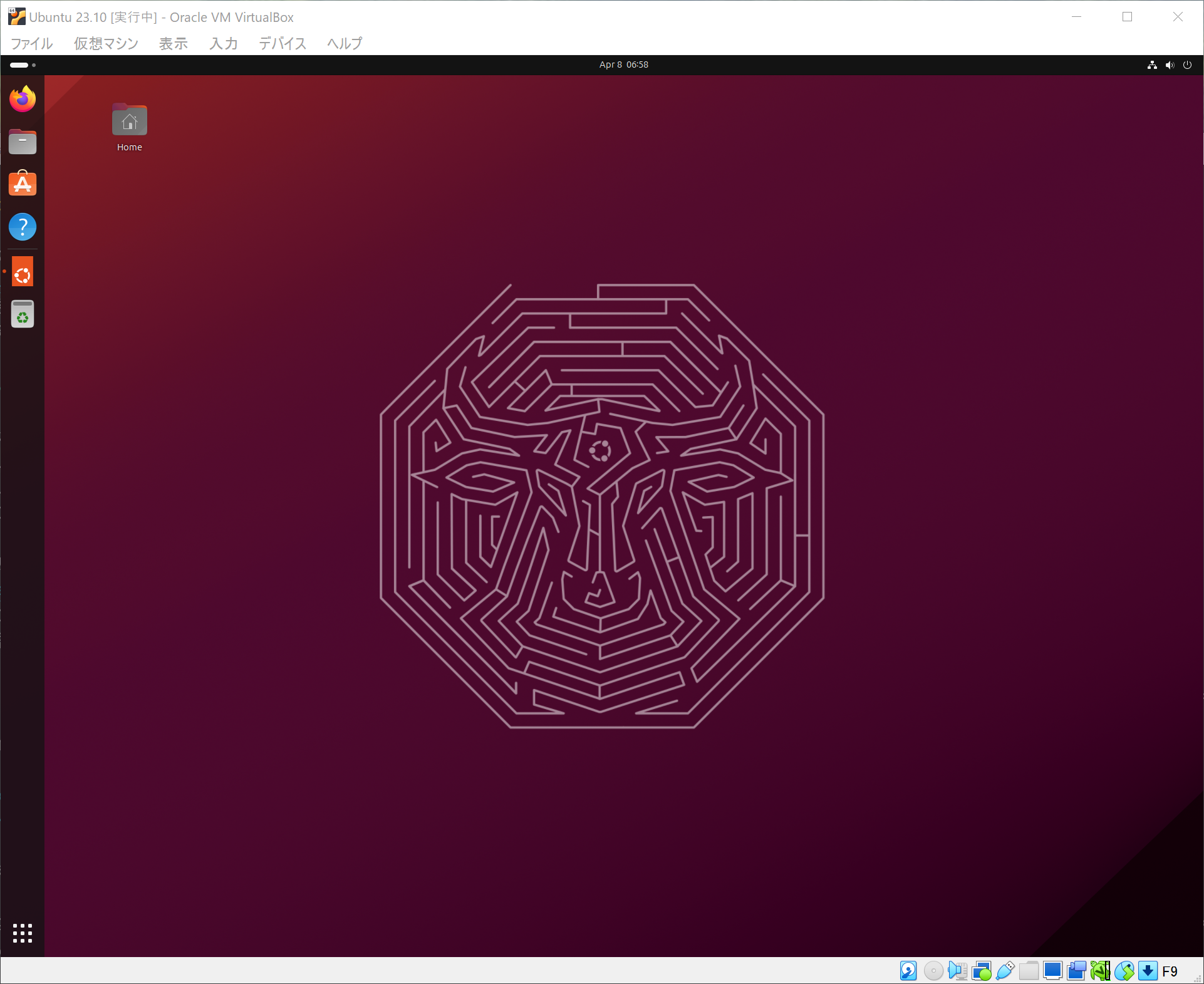Image resolution: width=1204 pixels, height=984 pixels.
Task: Open the ヘルプ menu
Action: tap(345, 43)
